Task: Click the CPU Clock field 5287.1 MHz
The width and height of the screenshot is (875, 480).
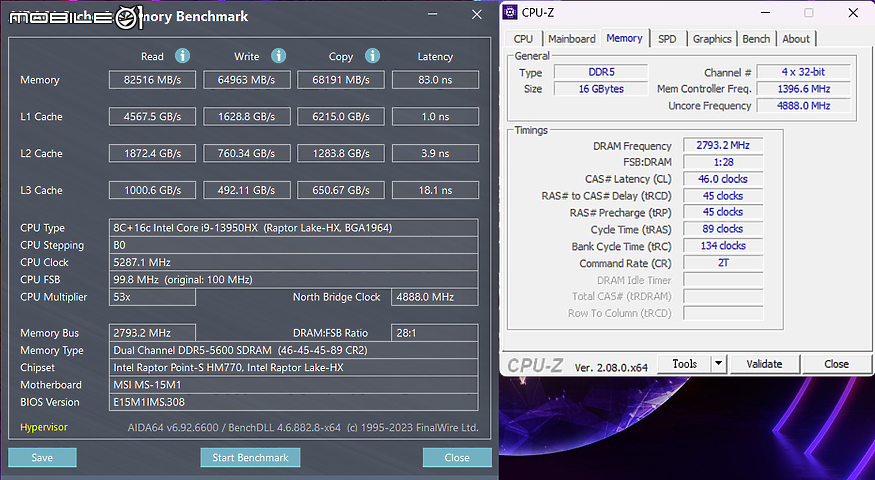Action: tap(294, 262)
